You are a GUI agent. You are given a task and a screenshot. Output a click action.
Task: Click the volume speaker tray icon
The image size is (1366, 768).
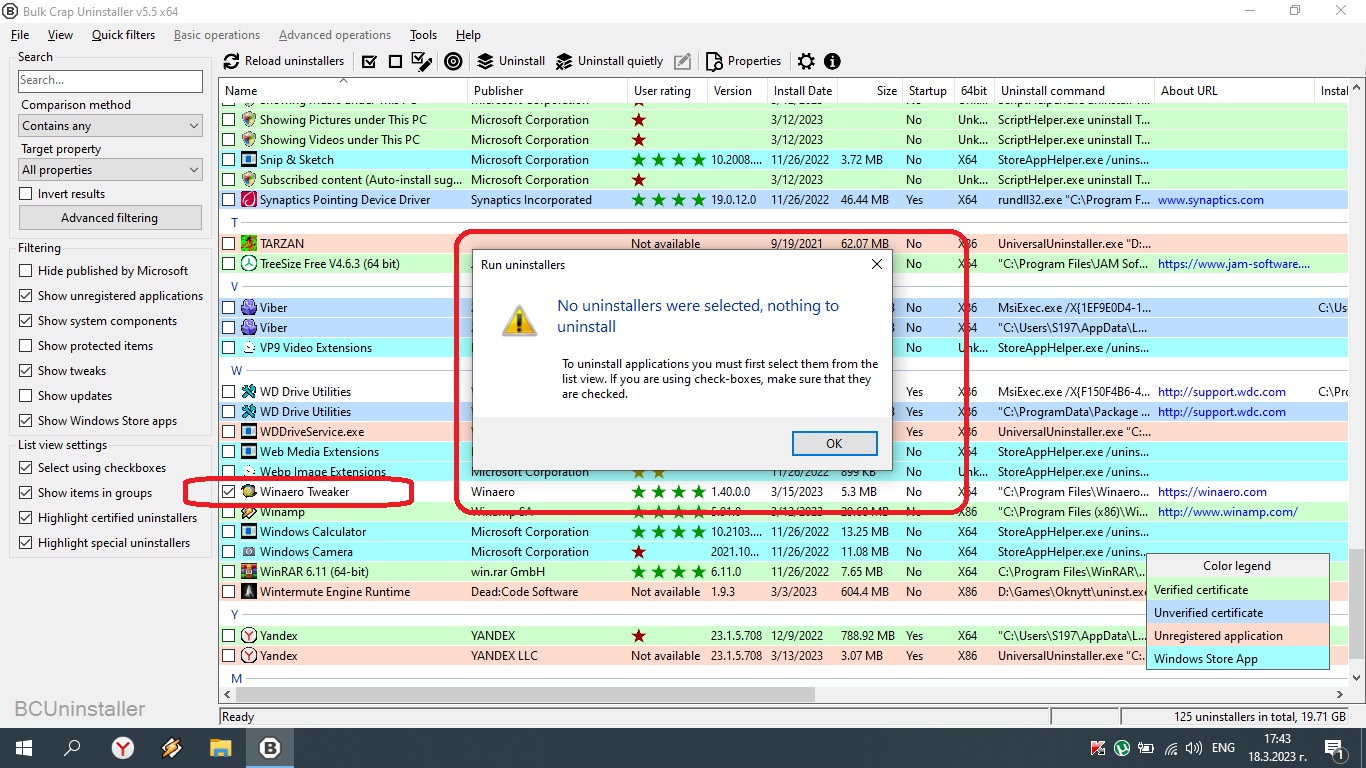click(x=1194, y=748)
